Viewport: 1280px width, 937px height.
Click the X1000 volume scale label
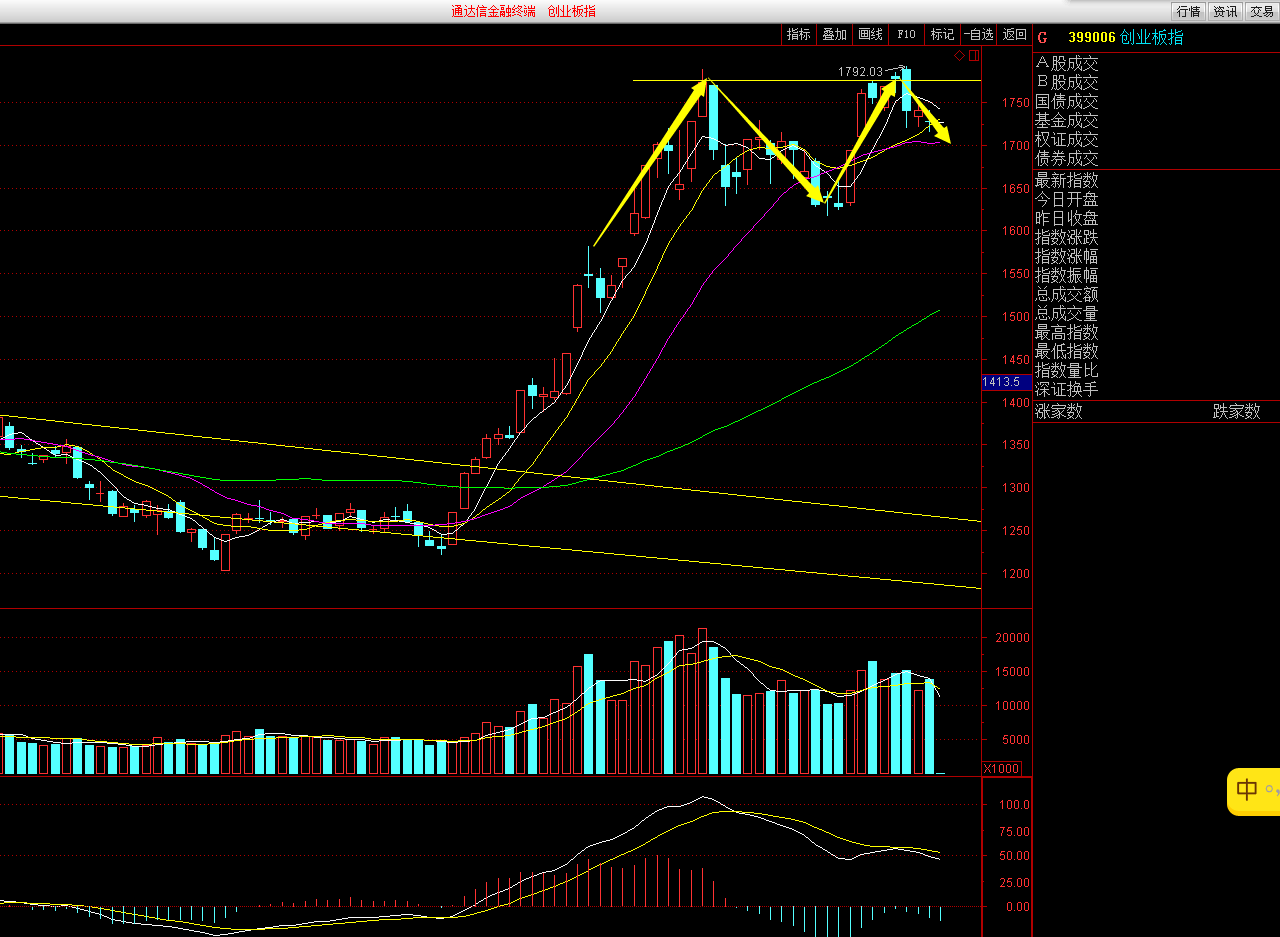point(1002,768)
